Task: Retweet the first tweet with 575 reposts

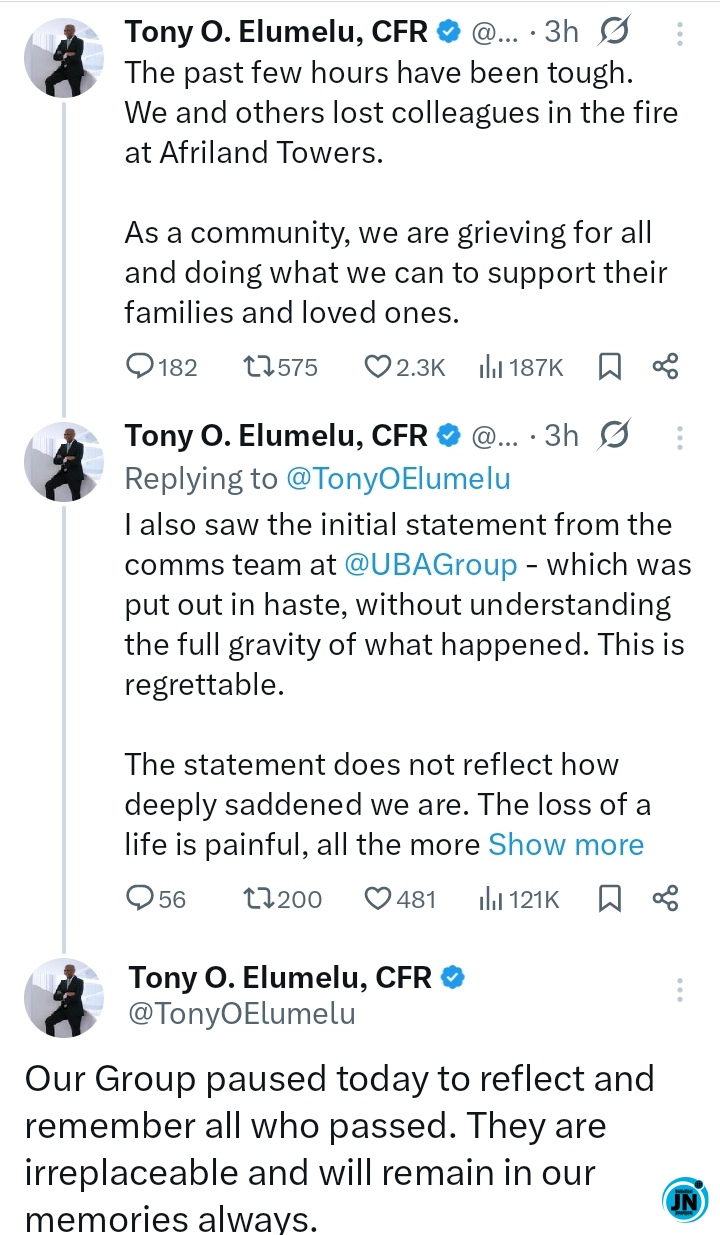Action: point(280,368)
